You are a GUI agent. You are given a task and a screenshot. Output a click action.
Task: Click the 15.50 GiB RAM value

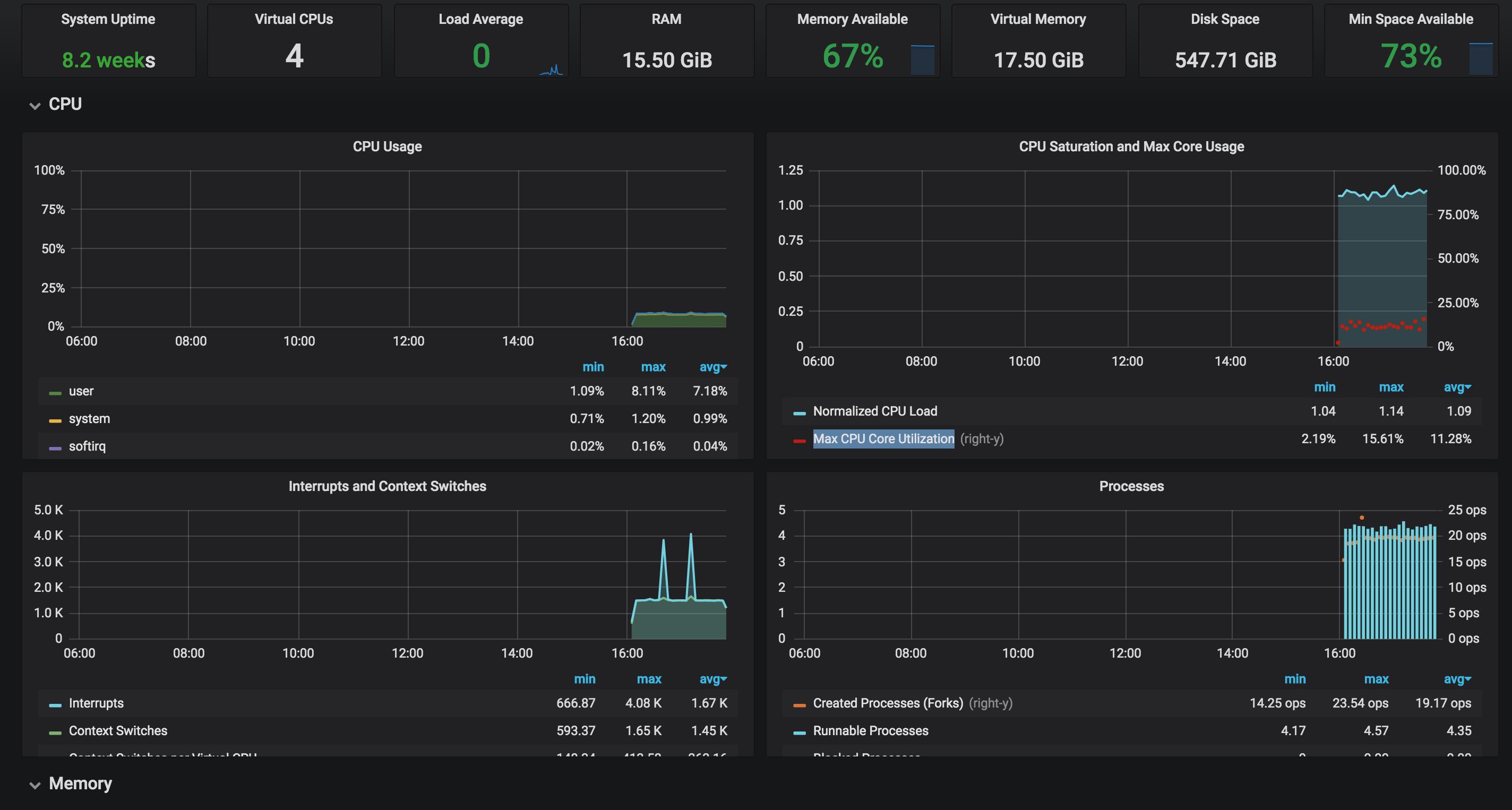pyautogui.click(x=667, y=59)
